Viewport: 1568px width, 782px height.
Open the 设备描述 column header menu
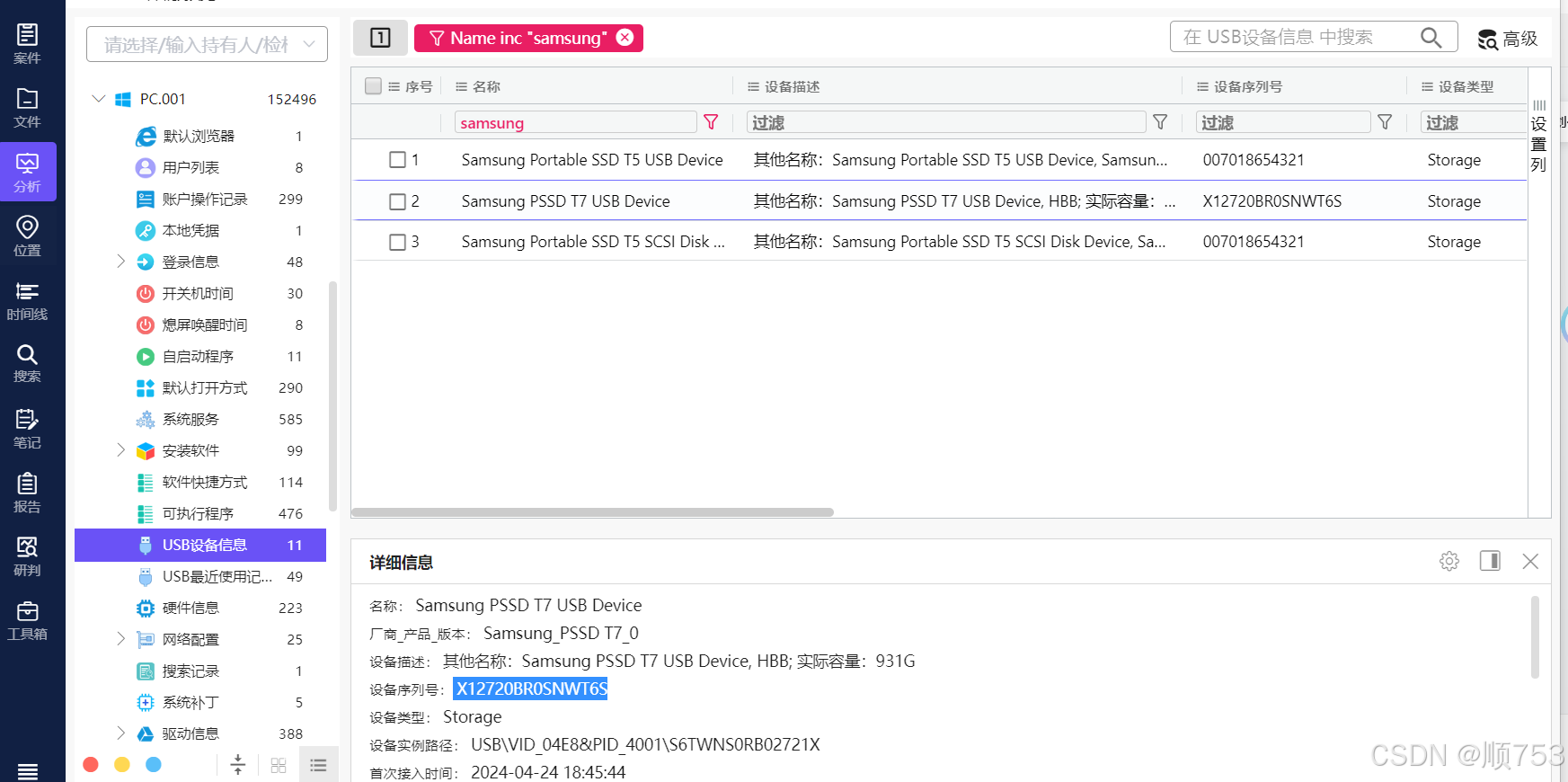pyautogui.click(x=753, y=86)
